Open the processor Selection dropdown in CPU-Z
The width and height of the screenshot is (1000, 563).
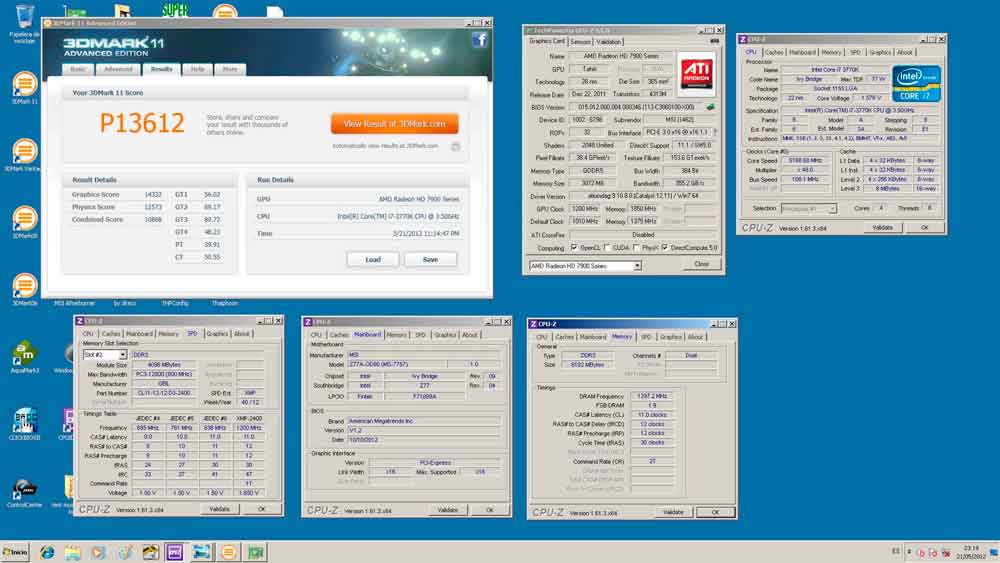pyautogui.click(x=808, y=208)
